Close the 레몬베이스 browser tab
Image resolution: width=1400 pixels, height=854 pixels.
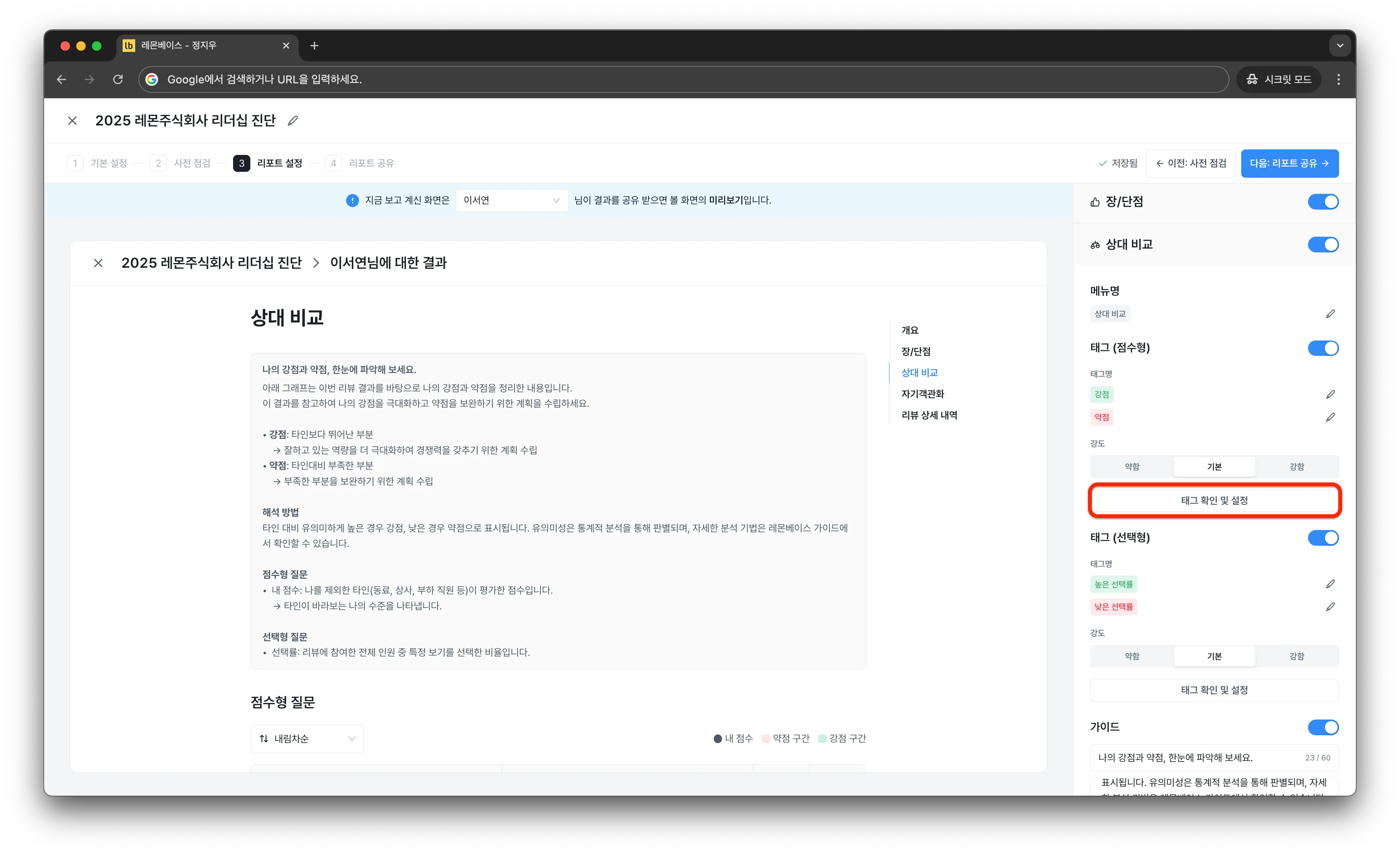point(286,46)
